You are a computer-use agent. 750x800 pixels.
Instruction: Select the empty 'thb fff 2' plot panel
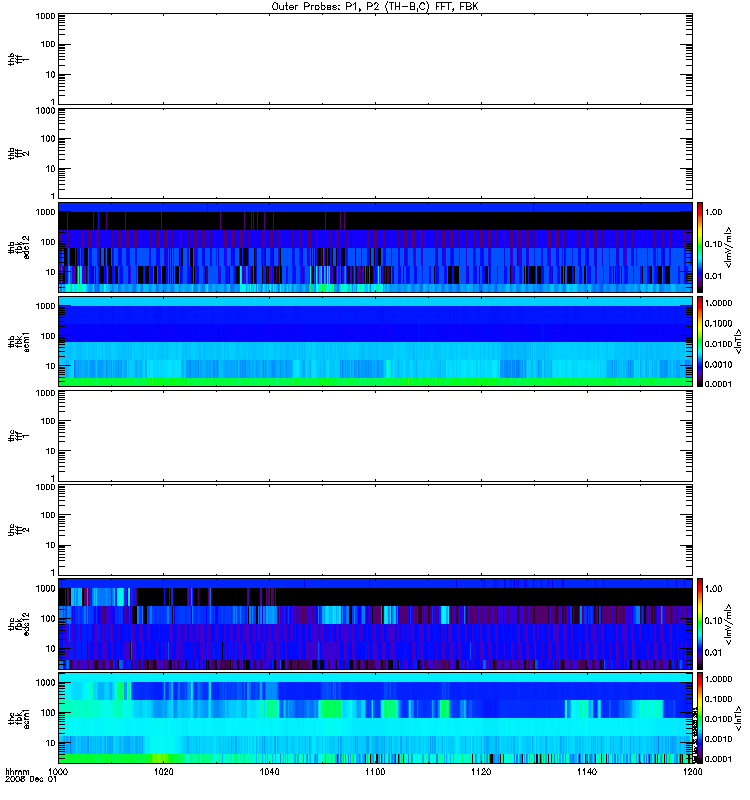pyautogui.click(x=376, y=154)
